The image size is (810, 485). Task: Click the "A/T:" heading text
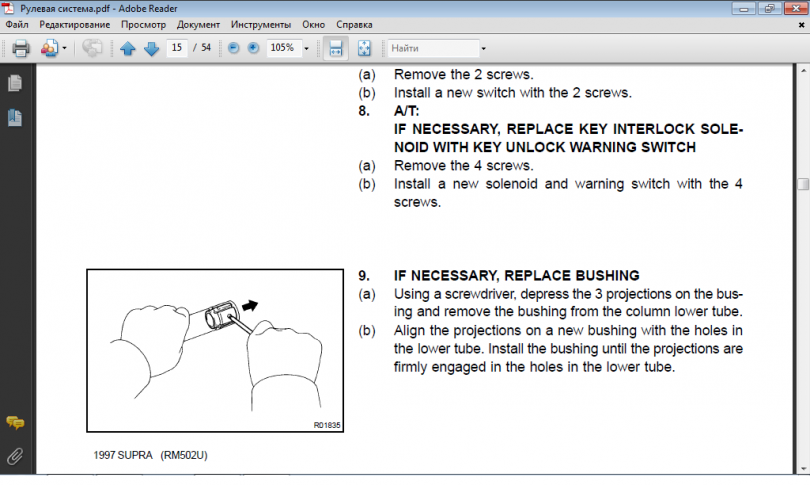point(407,111)
